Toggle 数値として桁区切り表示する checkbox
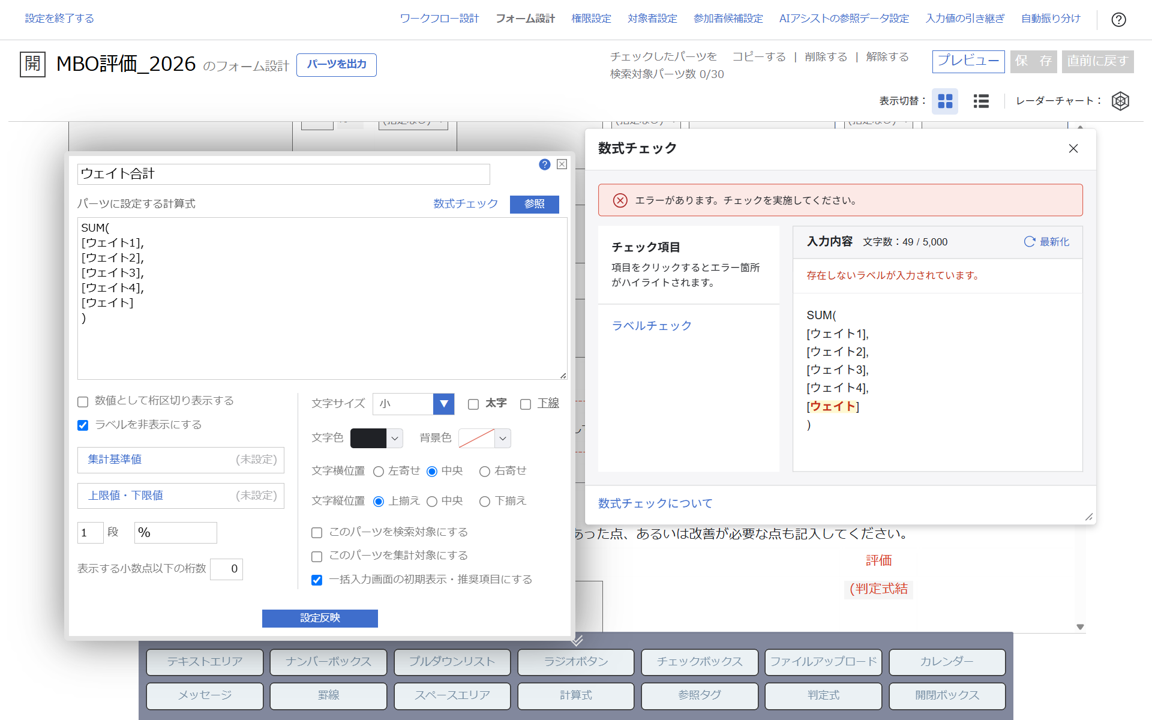The width and height of the screenshot is (1152, 720). (x=83, y=402)
